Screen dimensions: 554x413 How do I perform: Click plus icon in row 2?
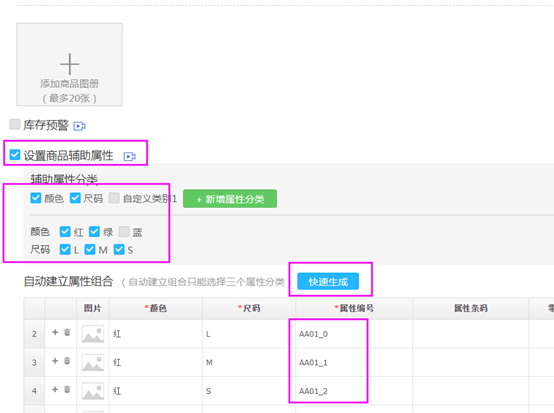[55, 332]
